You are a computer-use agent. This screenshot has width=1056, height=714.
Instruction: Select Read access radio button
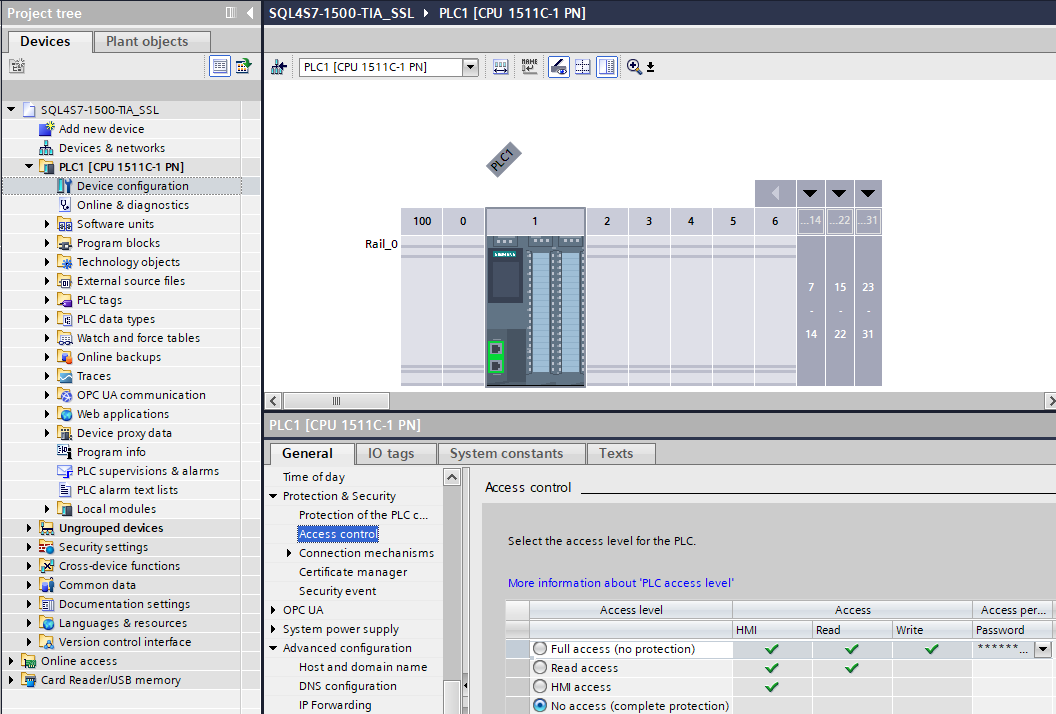pos(539,668)
